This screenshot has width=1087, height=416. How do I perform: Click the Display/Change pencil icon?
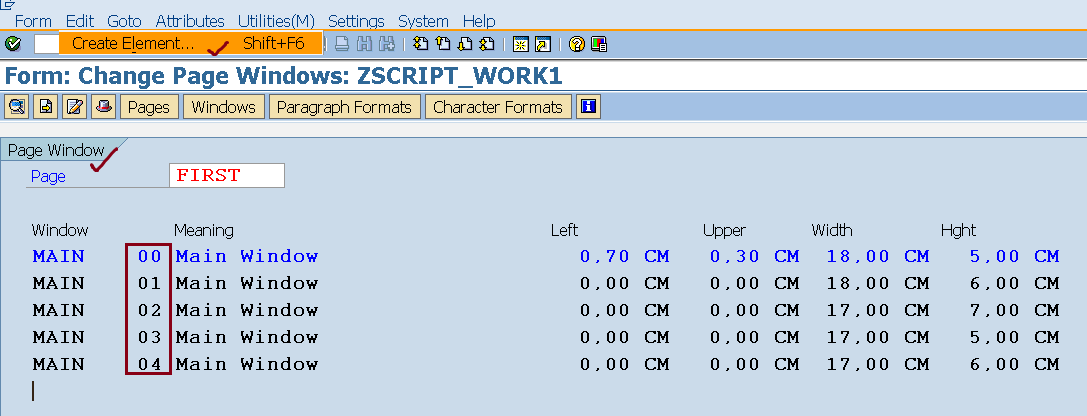point(74,107)
